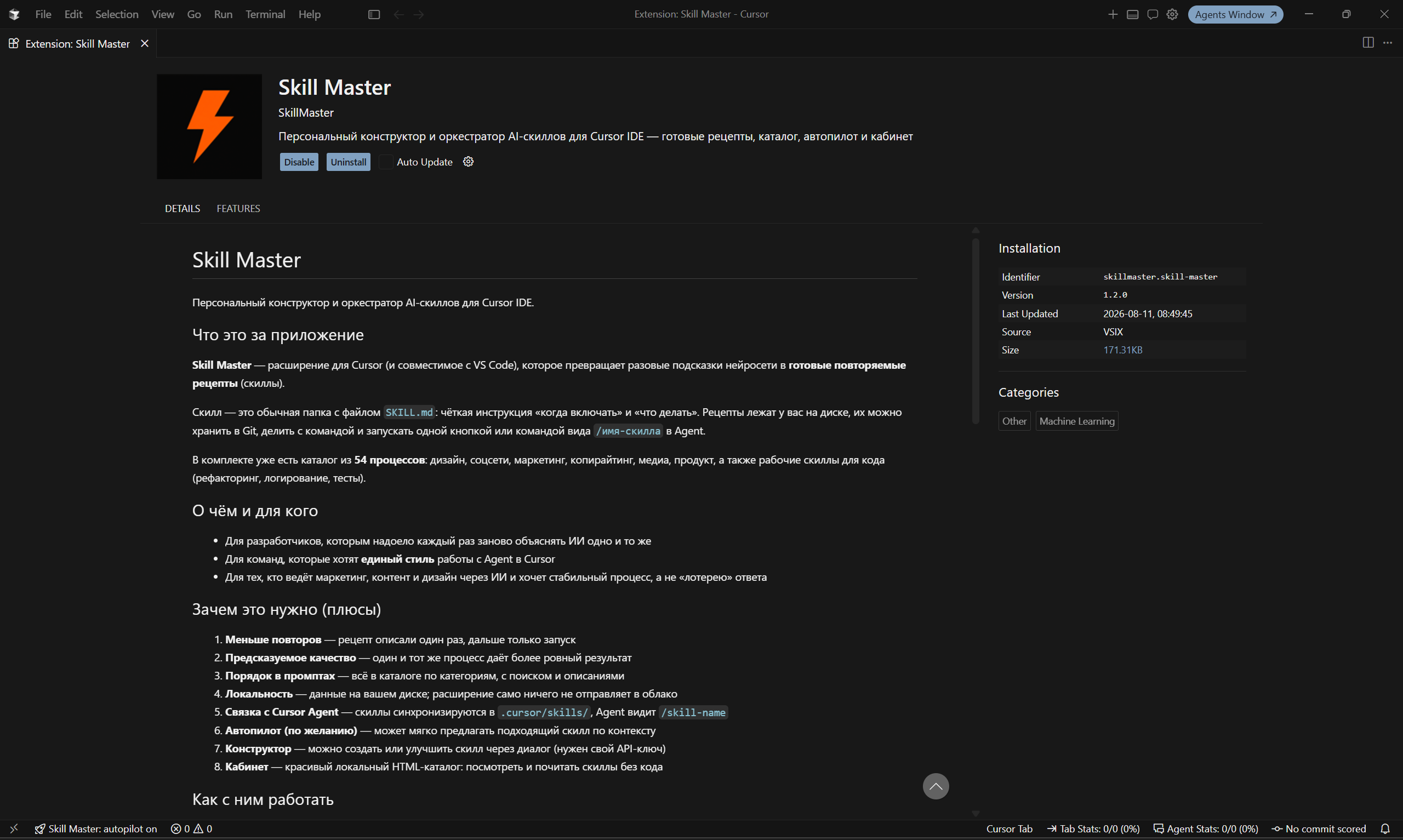Open the Go menu
1403x840 pixels.
(x=194, y=14)
